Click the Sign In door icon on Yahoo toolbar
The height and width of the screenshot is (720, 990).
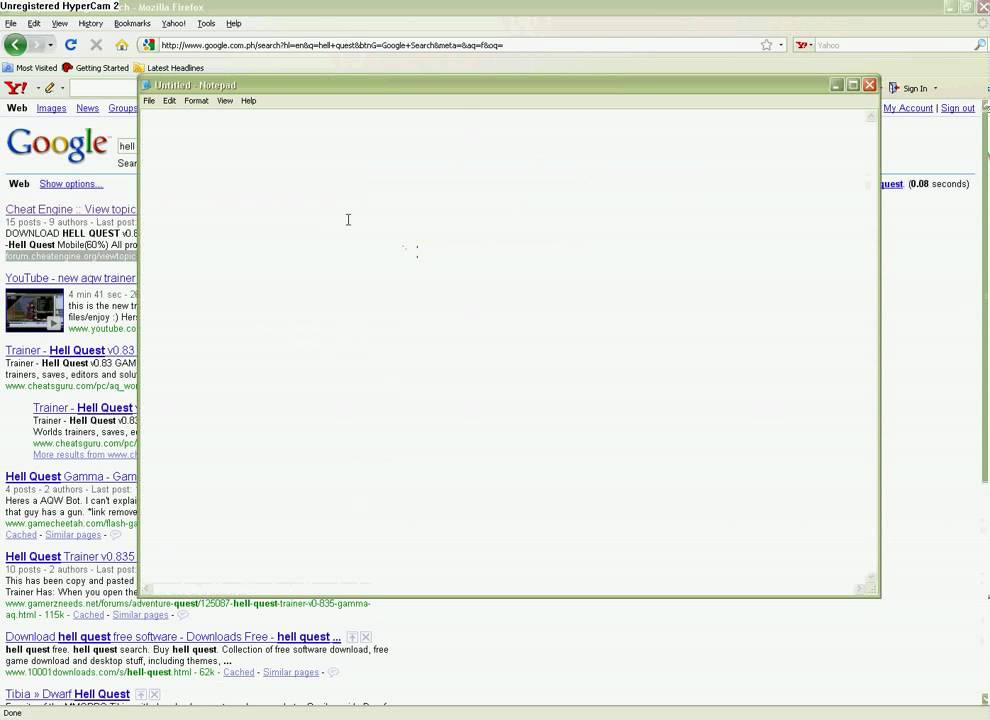(893, 88)
